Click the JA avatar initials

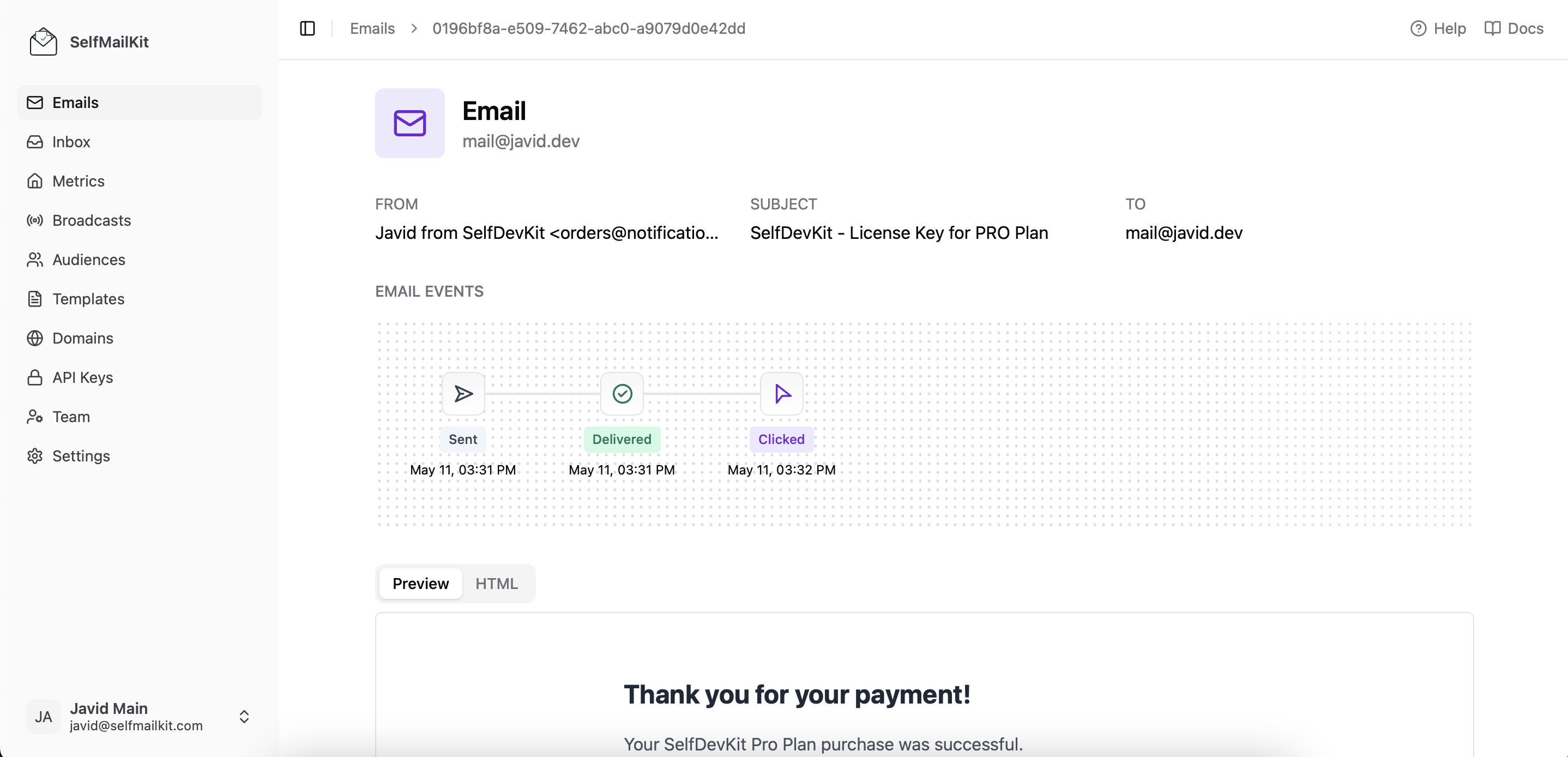pos(43,717)
